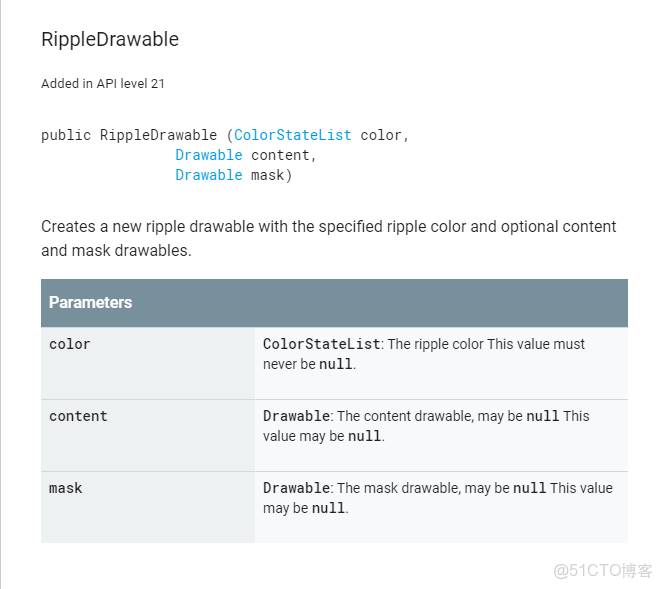The width and height of the screenshot is (663, 589).
Task: Open the ColorStateList link in the signature
Action: 292,135
